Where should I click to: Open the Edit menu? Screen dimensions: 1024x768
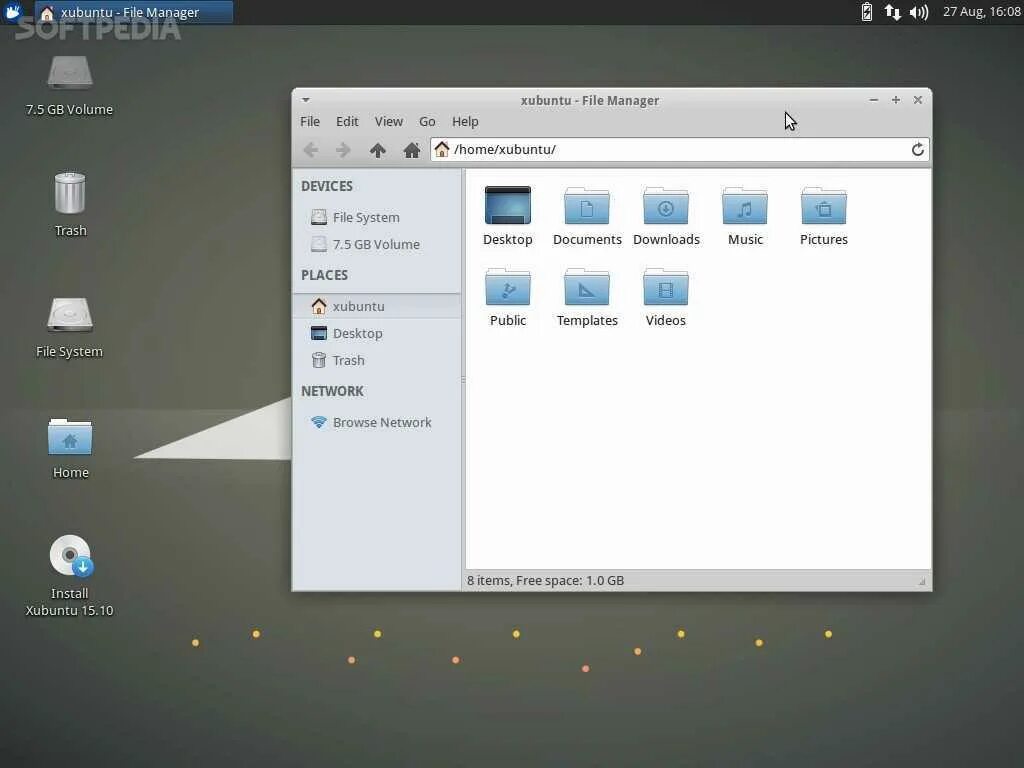[347, 121]
